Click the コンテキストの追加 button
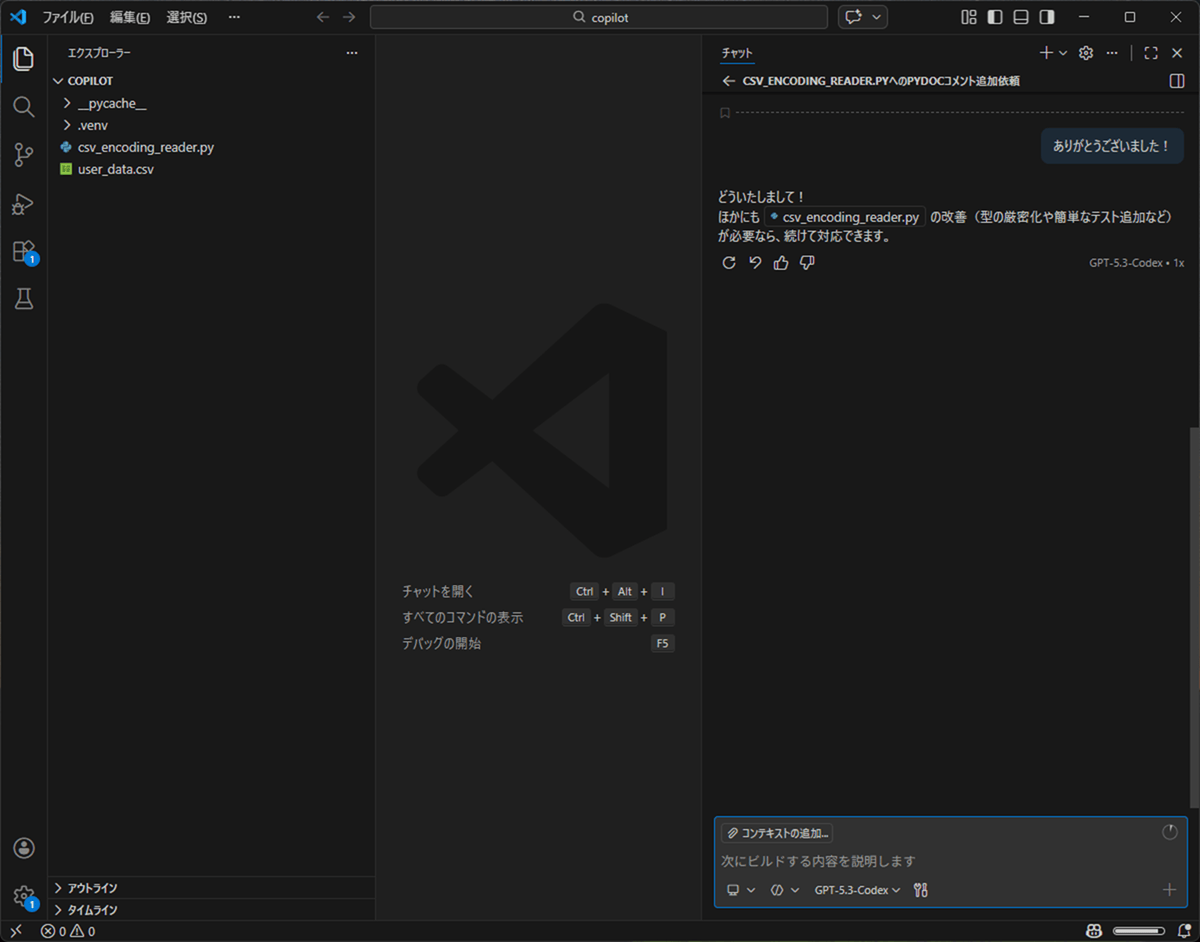Image resolution: width=1200 pixels, height=942 pixels. point(777,833)
